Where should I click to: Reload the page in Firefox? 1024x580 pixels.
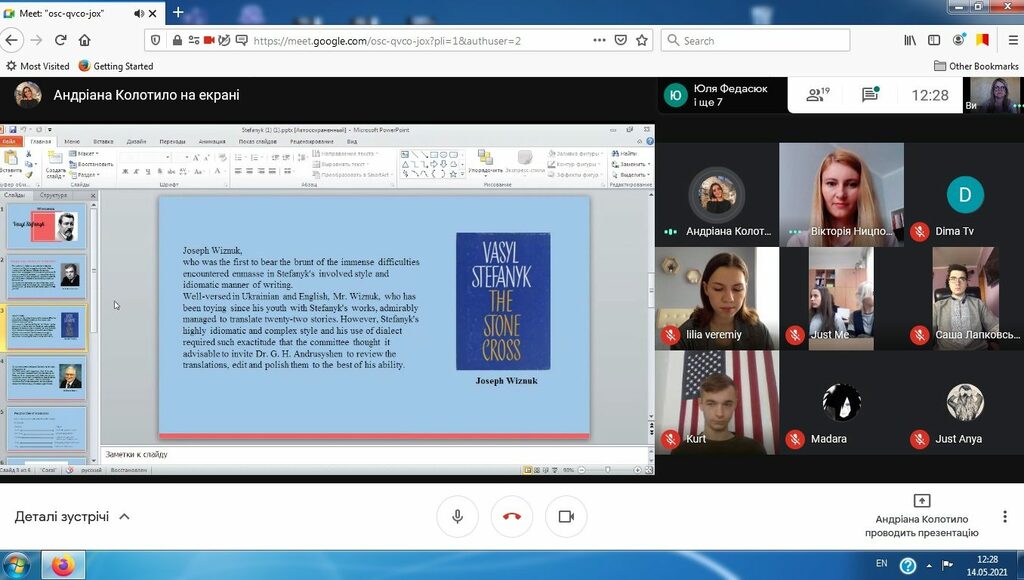(x=60, y=40)
